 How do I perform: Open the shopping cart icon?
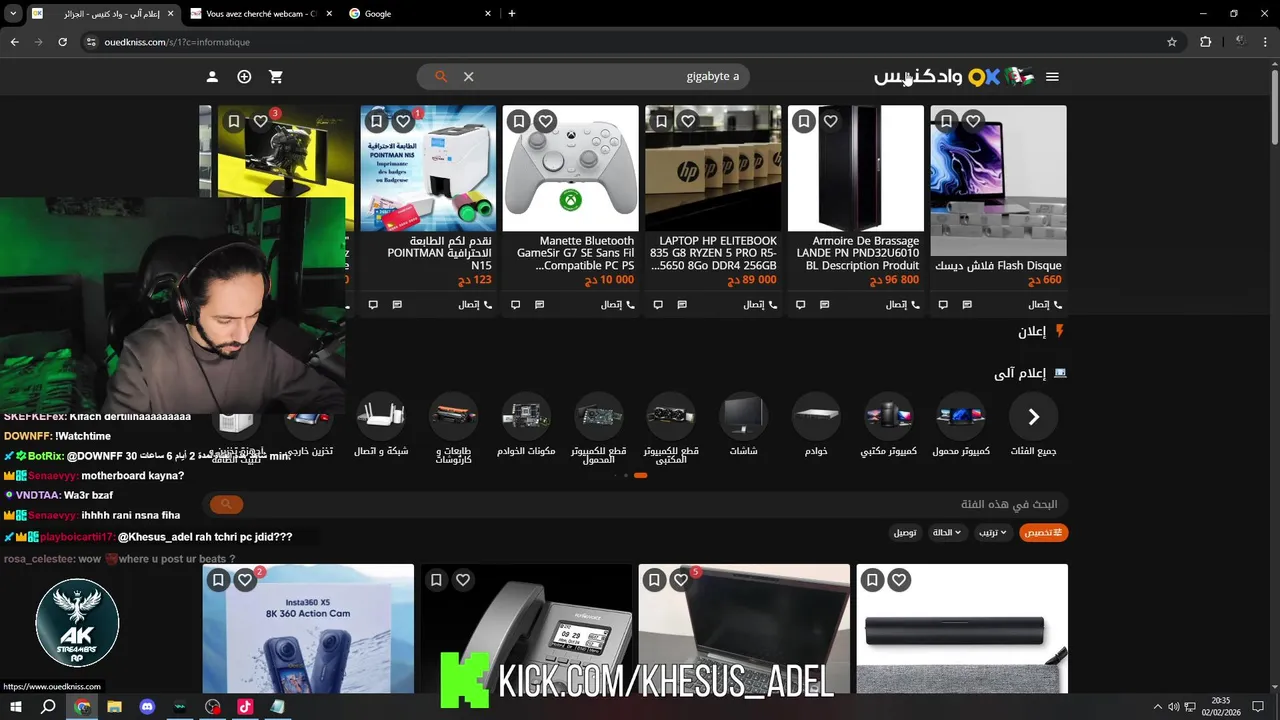pos(276,77)
